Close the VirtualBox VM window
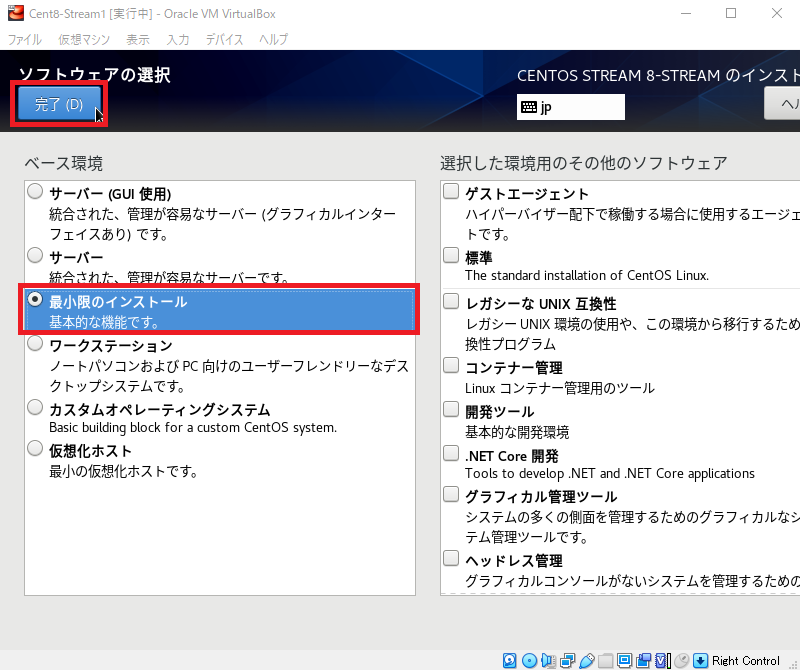Viewport: 800px width, 670px height. [777, 13]
